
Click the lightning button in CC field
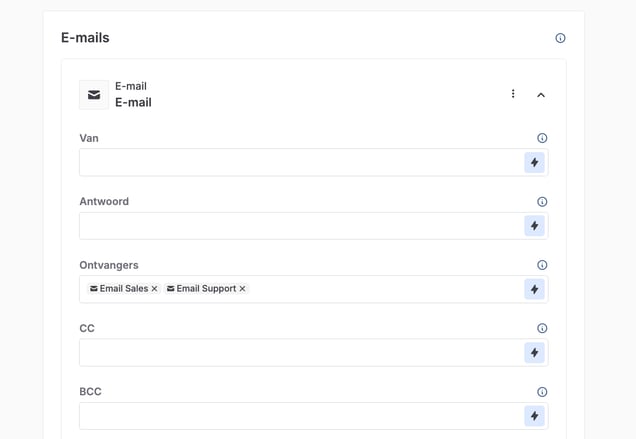pyautogui.click(x=534, y=353)
